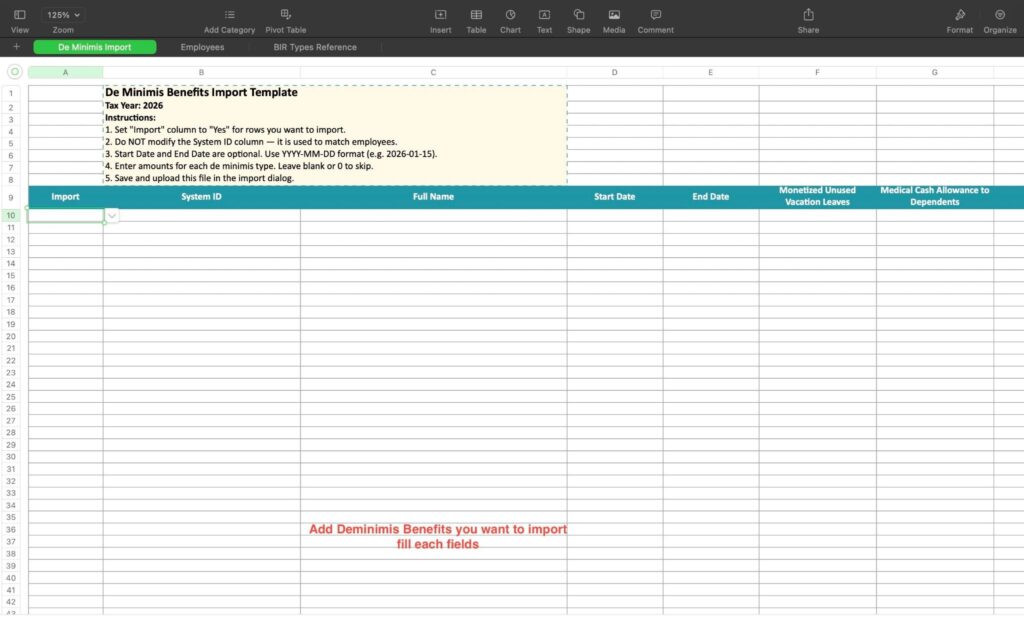This screenshot has height=637, width=1024.
Task: Open the 125% Zoom dropdown
Action: tap(63, 15)
